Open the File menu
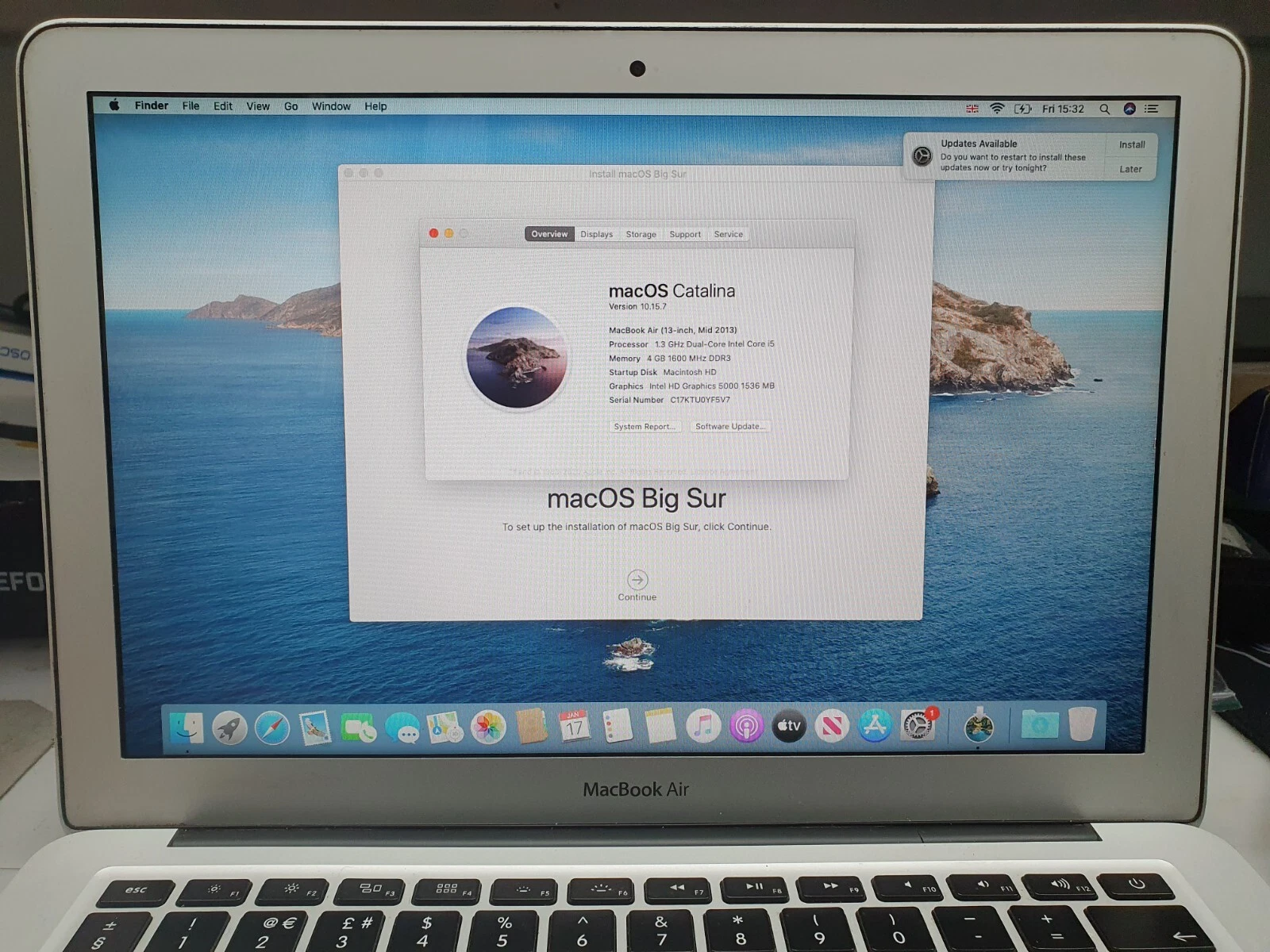The image size is (1270, 952). pos(190,106)
